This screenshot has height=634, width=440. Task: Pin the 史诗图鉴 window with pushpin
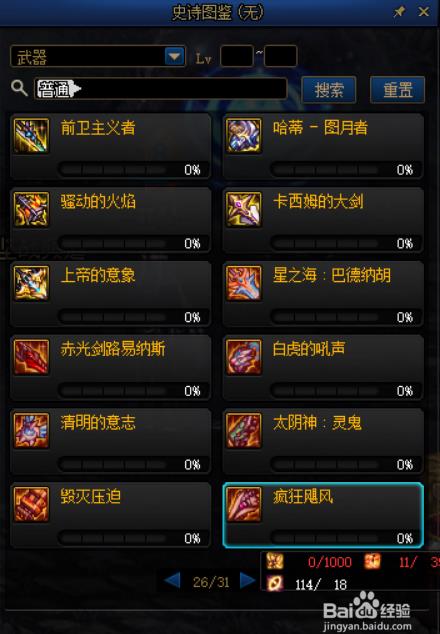(x=400, y=12)
